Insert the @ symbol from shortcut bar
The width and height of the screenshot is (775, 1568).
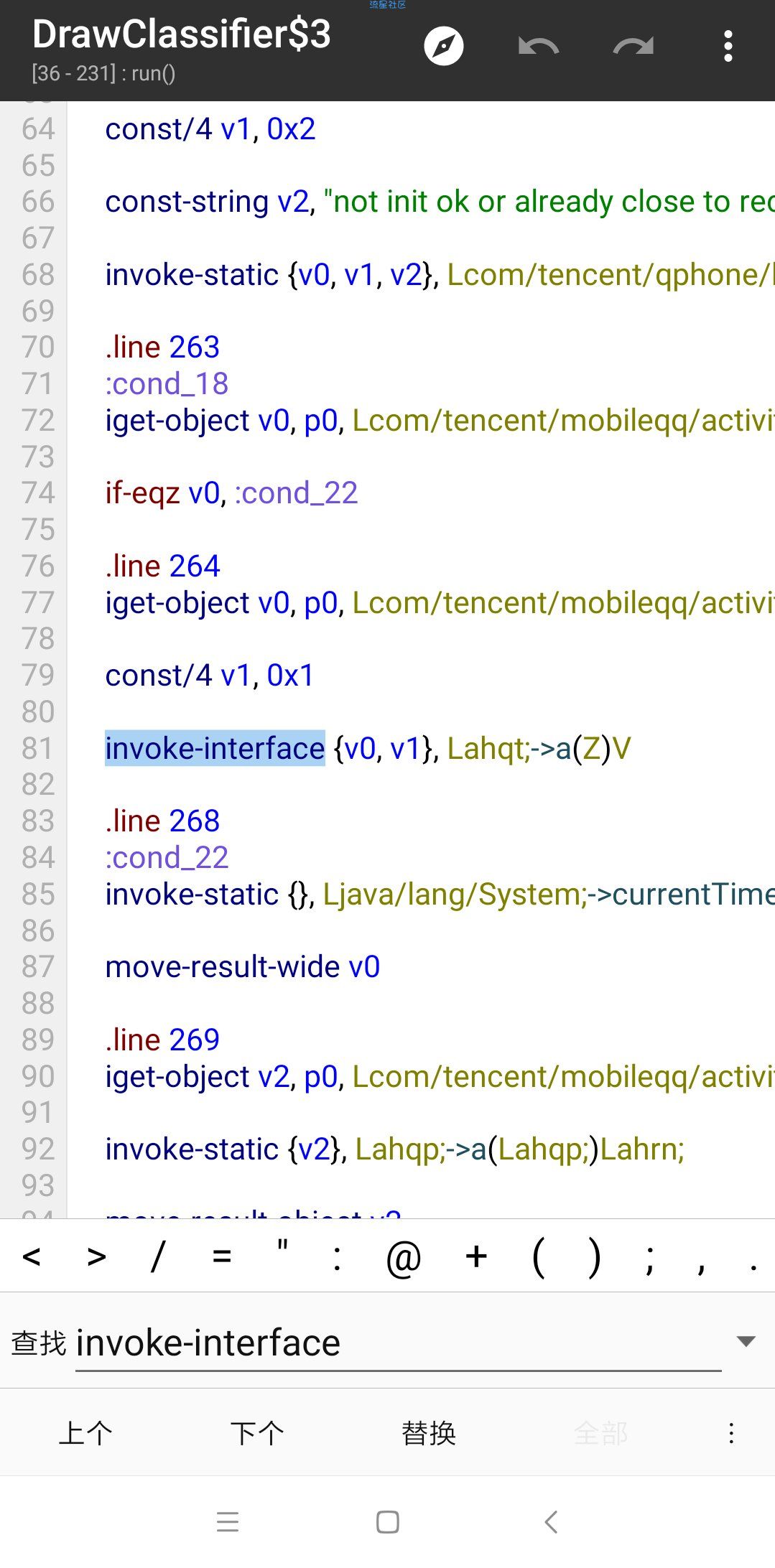click(404, 1258)
